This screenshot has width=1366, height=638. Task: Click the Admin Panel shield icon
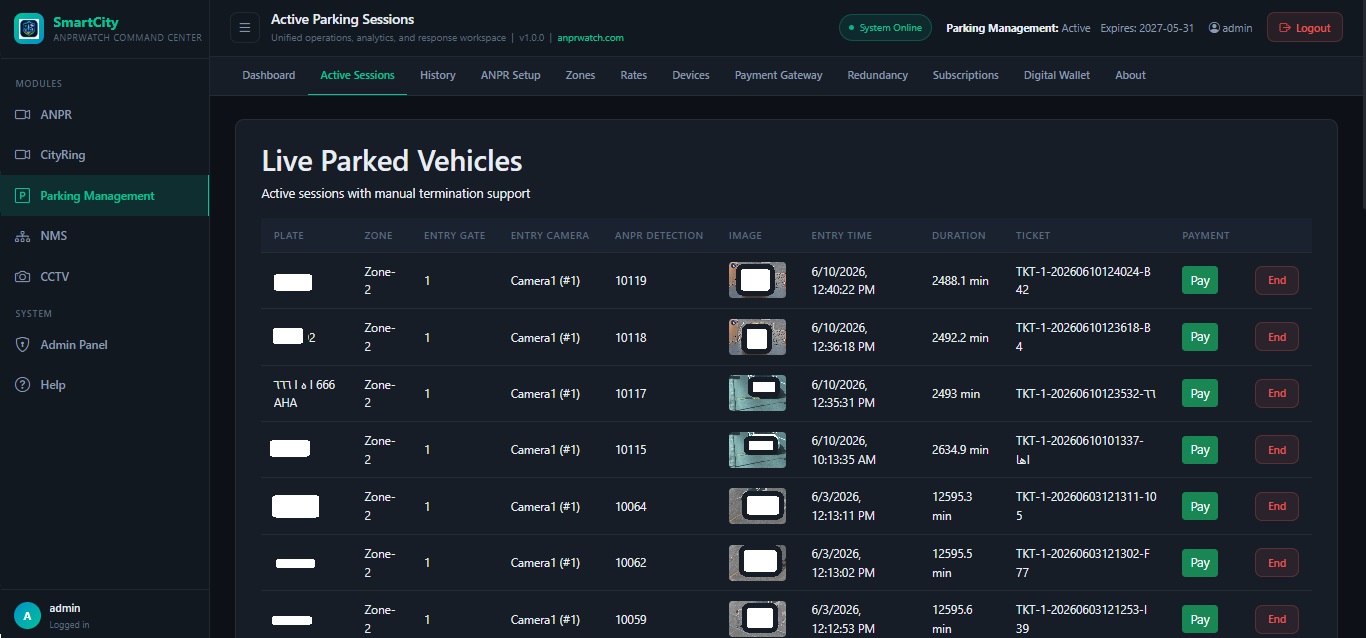click(22, 345)
